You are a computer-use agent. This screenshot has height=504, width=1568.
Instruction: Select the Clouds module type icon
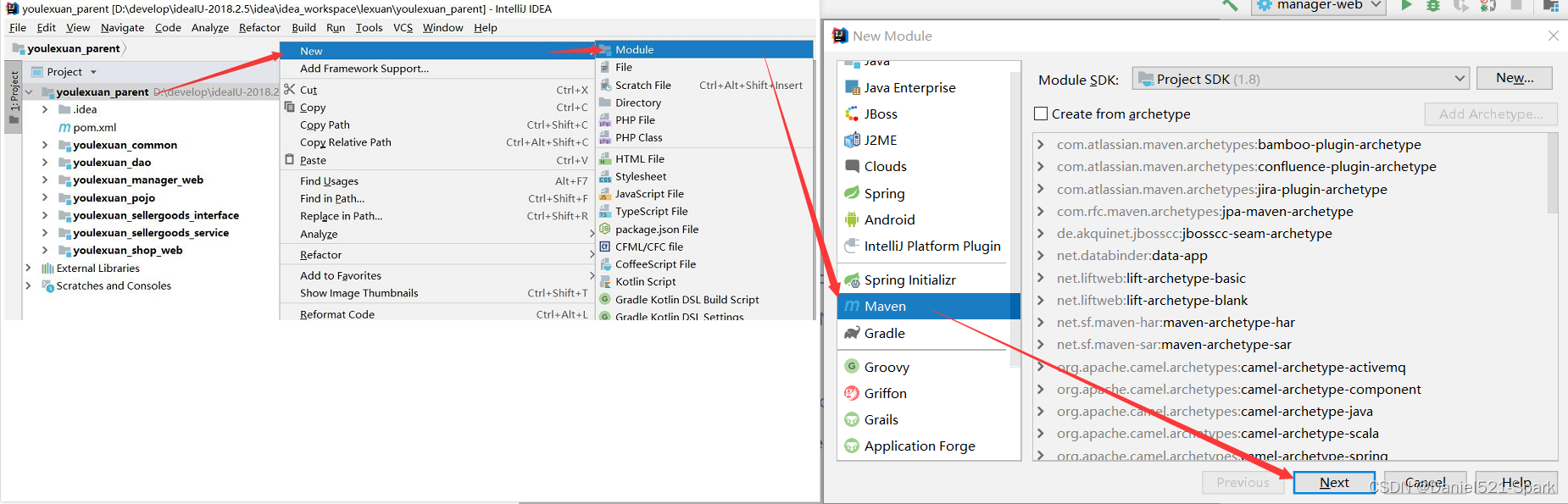pos(852,166)
